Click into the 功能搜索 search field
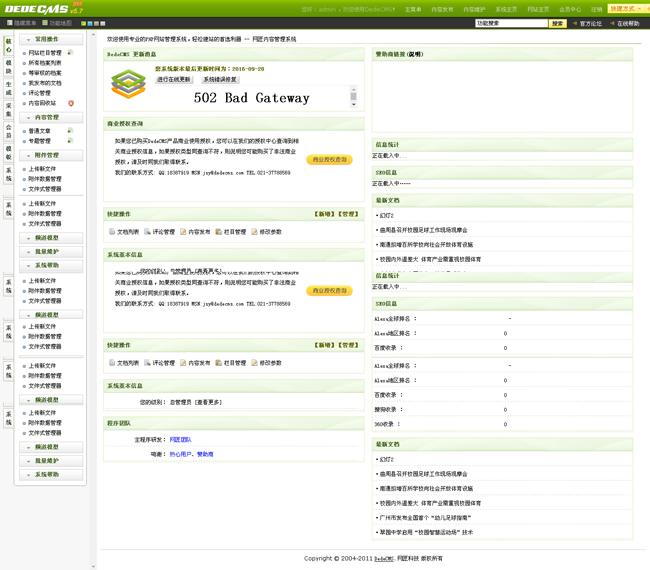 (510, 23)
